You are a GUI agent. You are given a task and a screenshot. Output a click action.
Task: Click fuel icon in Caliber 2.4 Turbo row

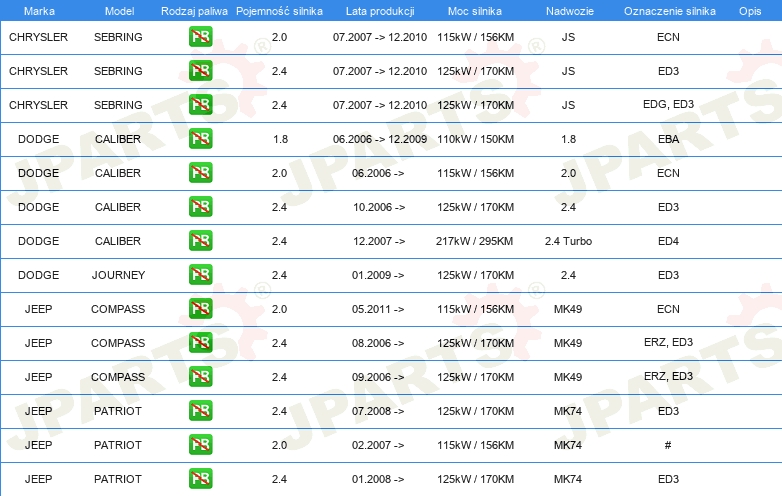[x=200, y=241]
